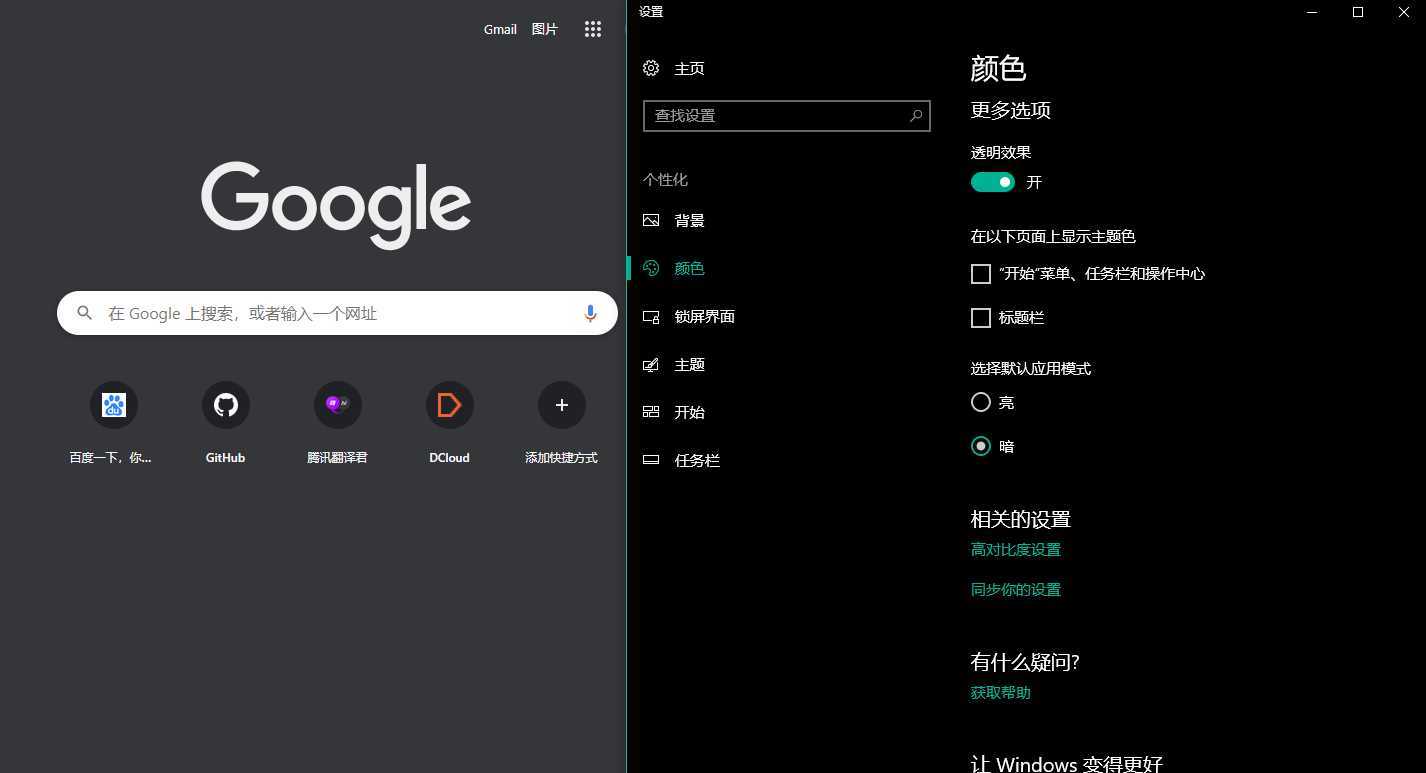Open the Gmail link

coord(500,29)
